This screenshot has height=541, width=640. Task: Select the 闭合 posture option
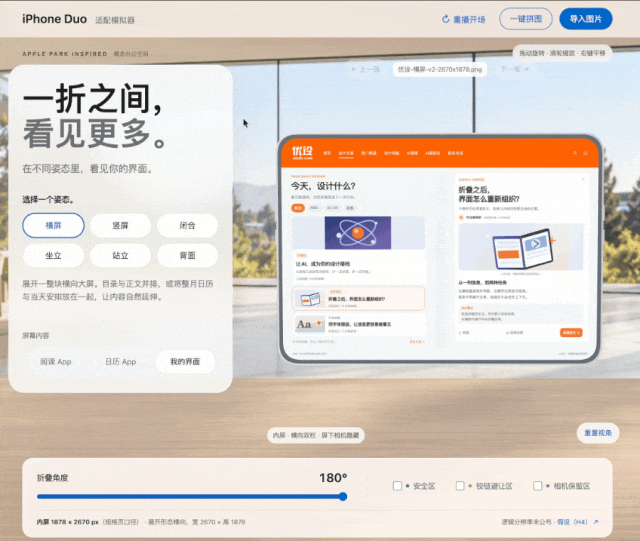(187, 225)
